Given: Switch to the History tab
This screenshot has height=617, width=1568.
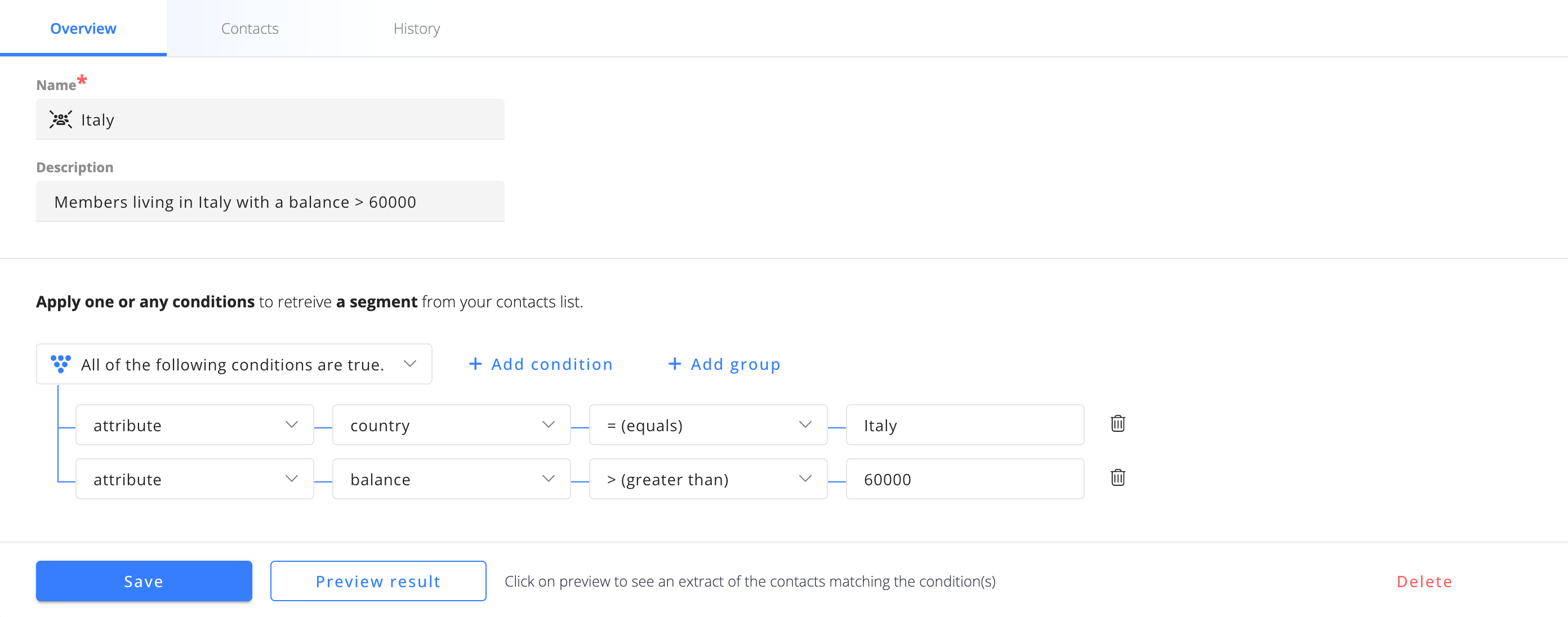Looking at the screenshot, I should (x=417, y=28).
